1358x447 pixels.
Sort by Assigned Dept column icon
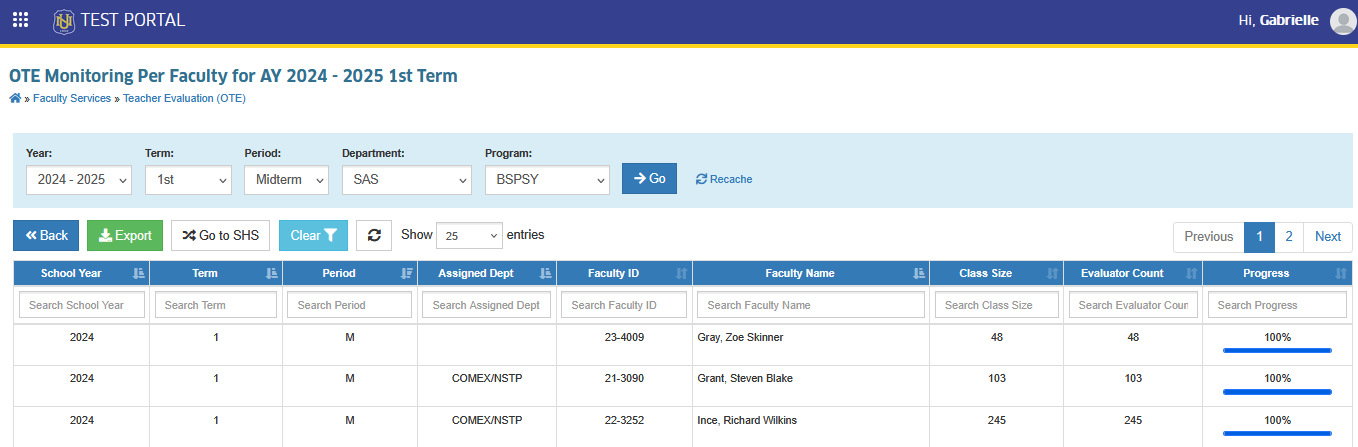coord(545,273)
